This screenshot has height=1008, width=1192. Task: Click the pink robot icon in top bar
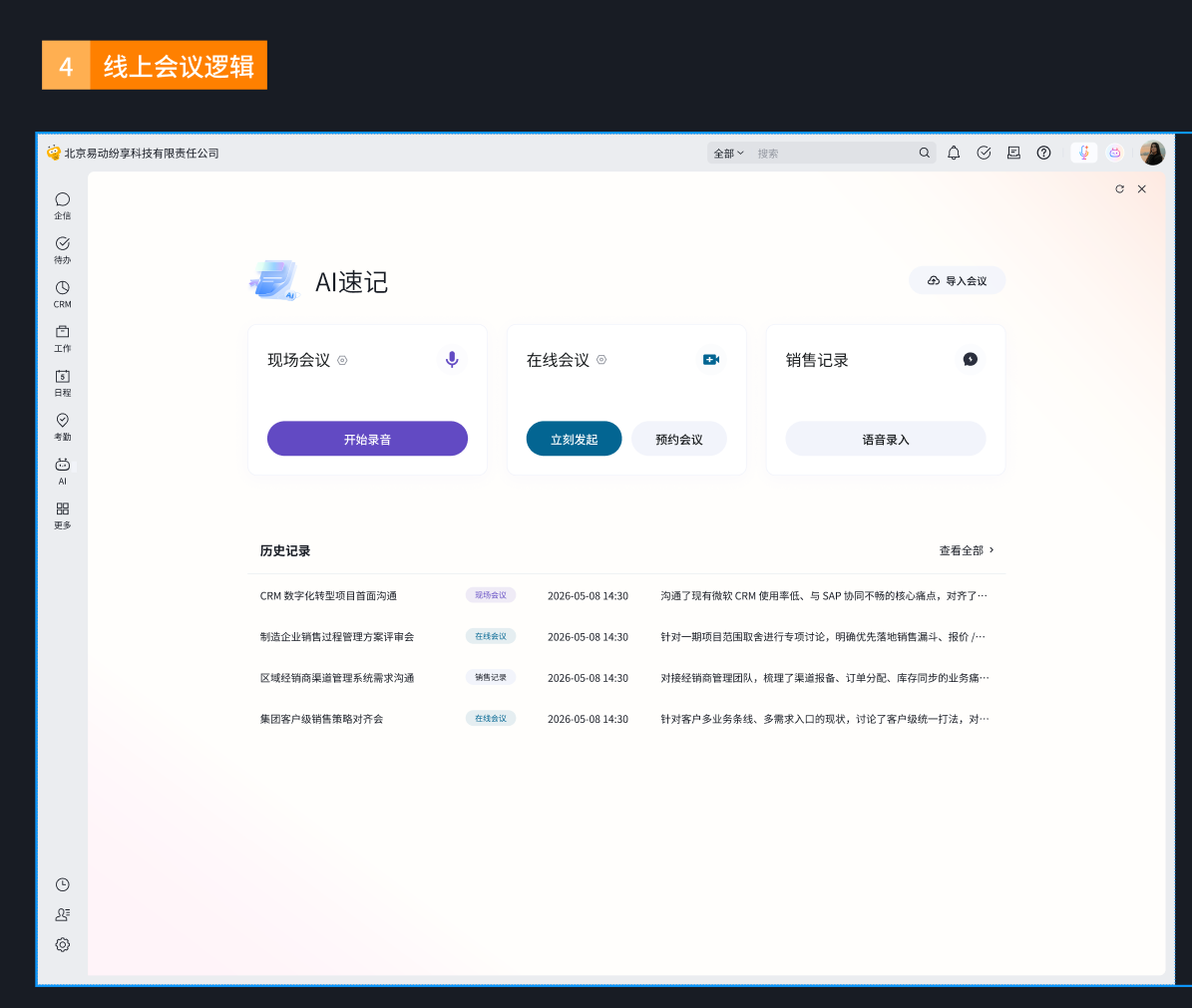(1114, 153)
